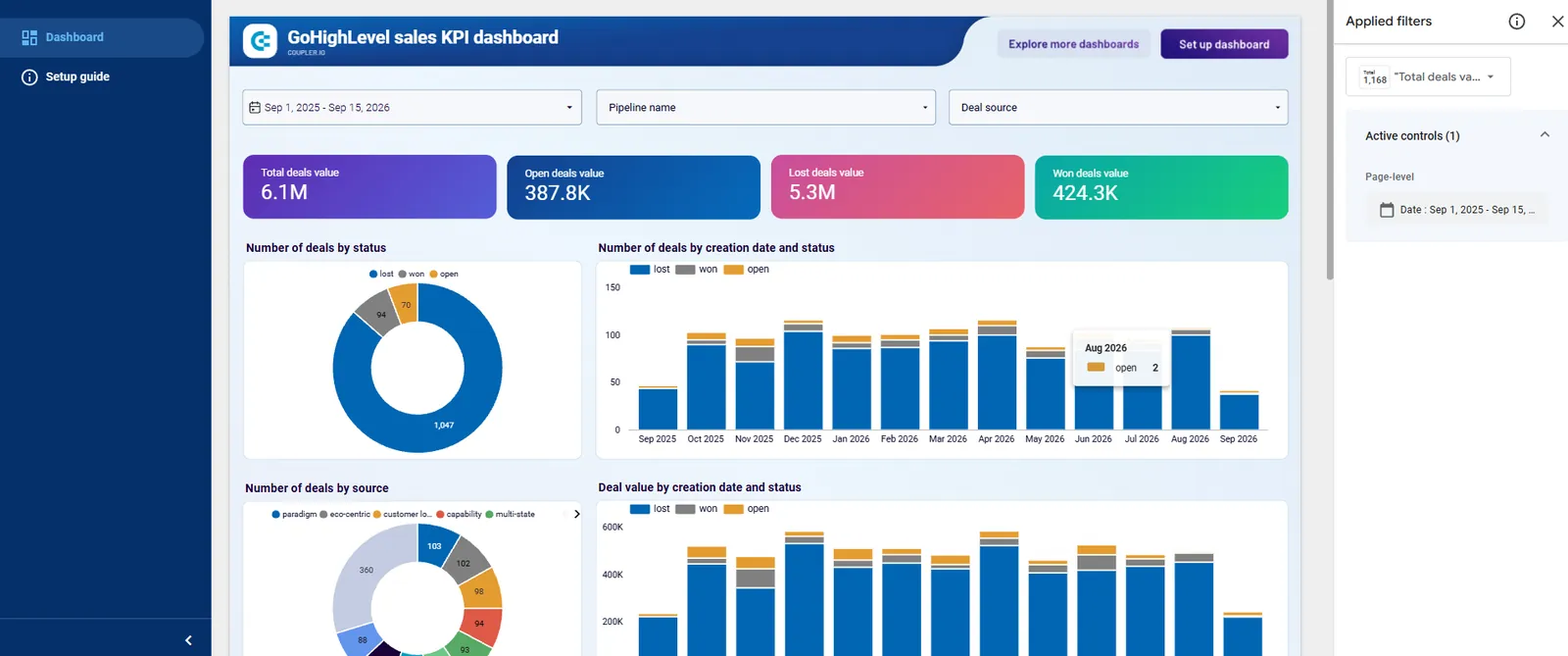Select the Lost deals value scorecard
Image resolution: width=1568 pixels, height=656 pixels.
click(x=898, y=187)
